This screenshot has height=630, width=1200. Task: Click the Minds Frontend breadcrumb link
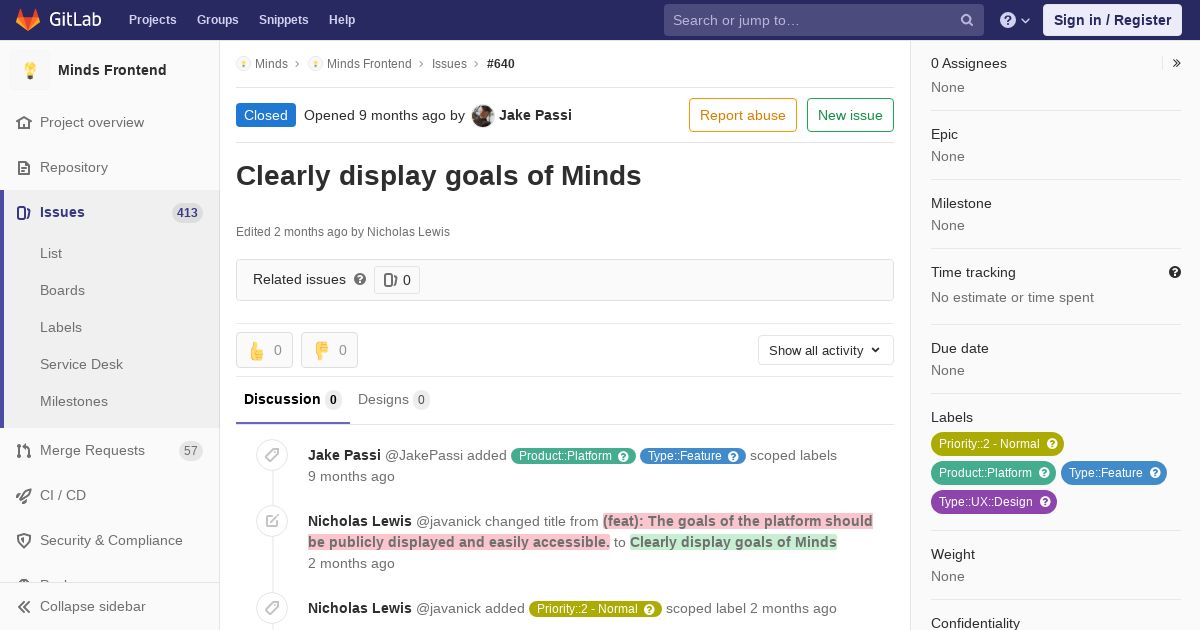[369, 63]
